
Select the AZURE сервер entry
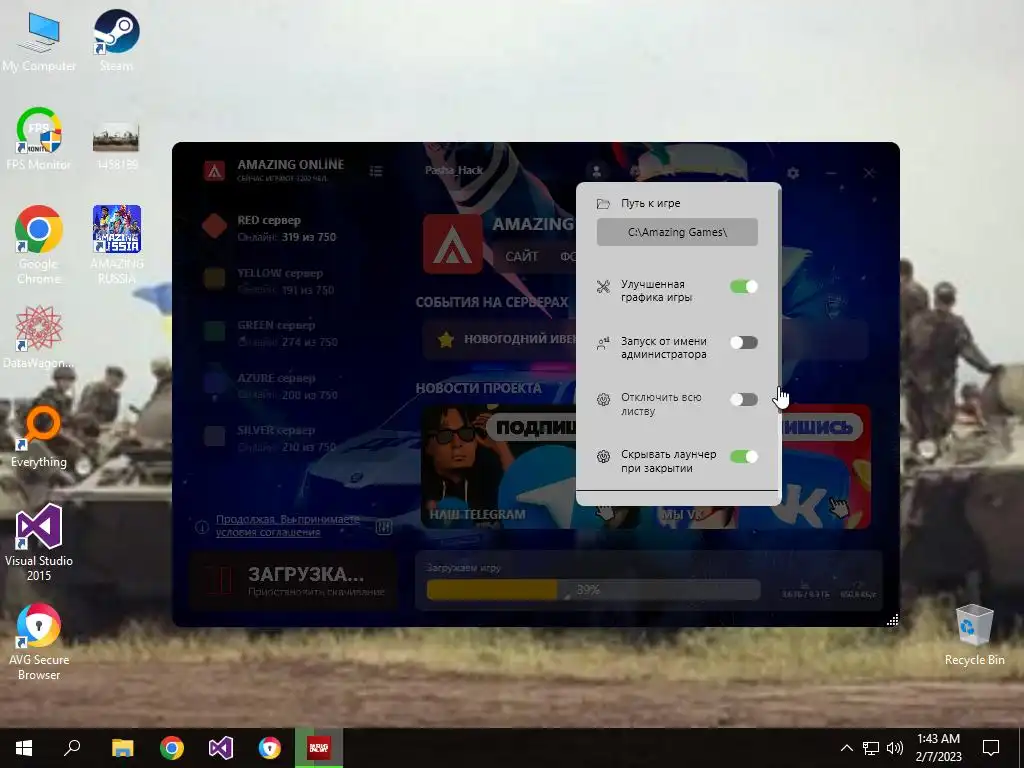coord(269,385)
